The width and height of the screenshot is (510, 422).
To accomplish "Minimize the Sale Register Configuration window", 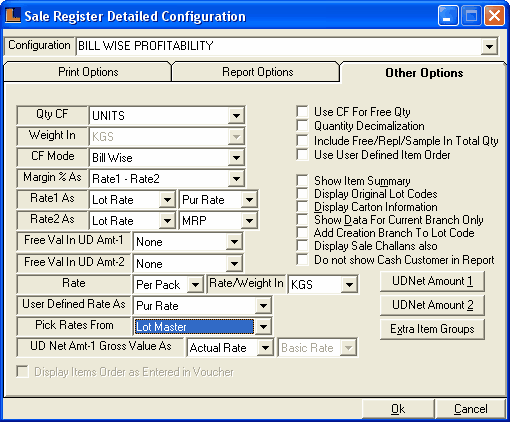I will tap(448, 15).
